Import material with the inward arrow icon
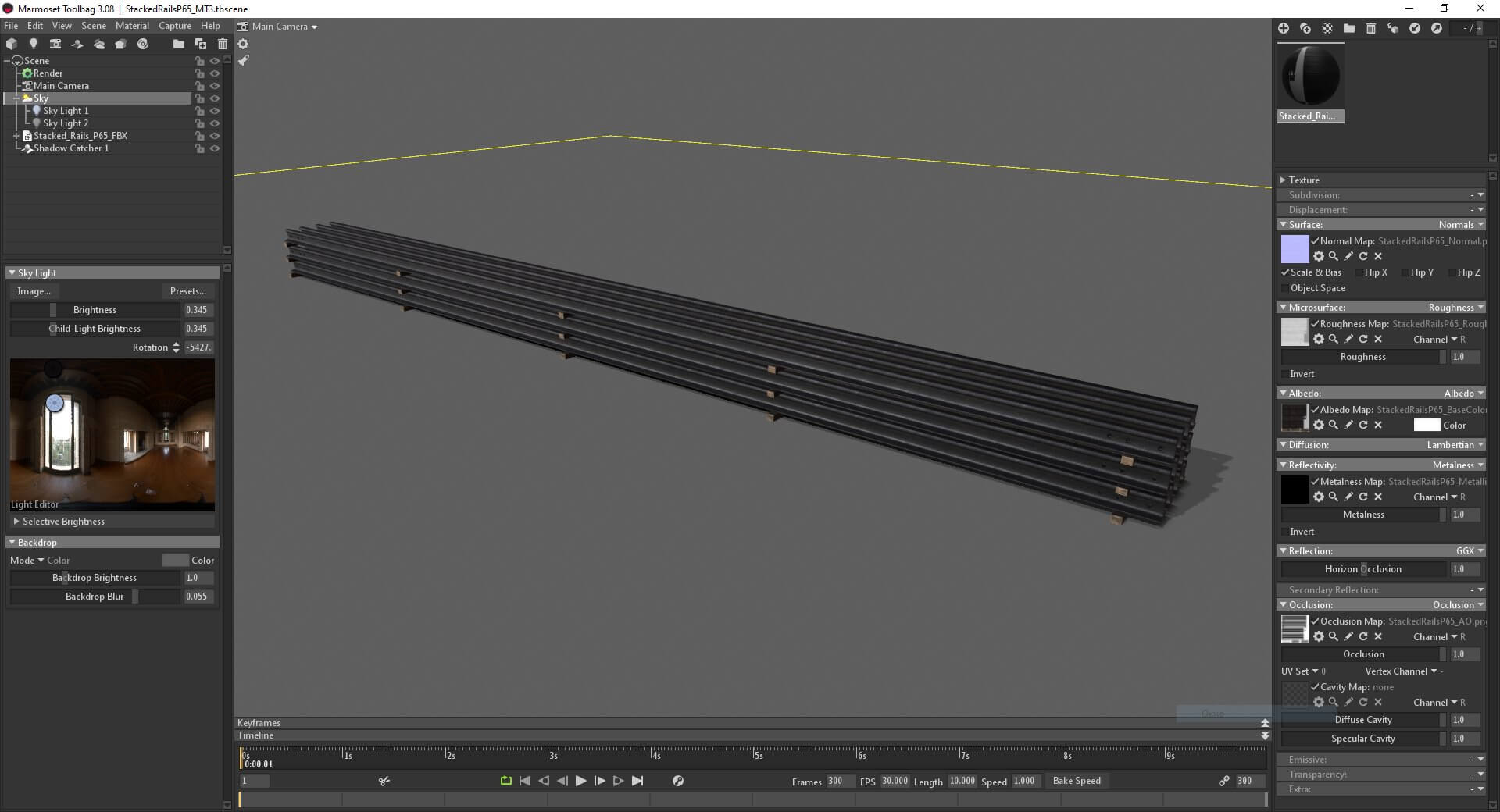This screenshot has height=812, width=1500. click(1415, 28)
